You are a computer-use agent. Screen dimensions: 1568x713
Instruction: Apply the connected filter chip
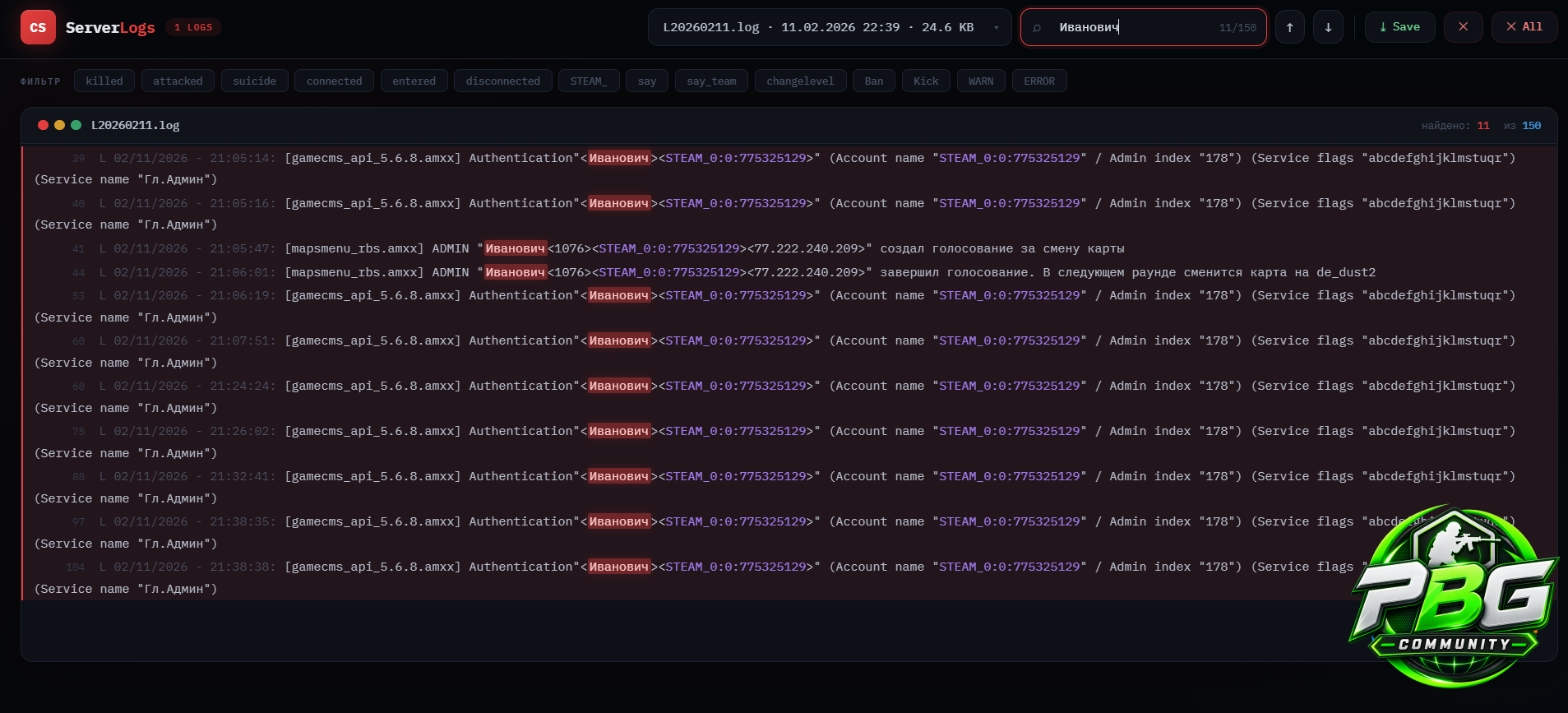(x=335, y=81)
